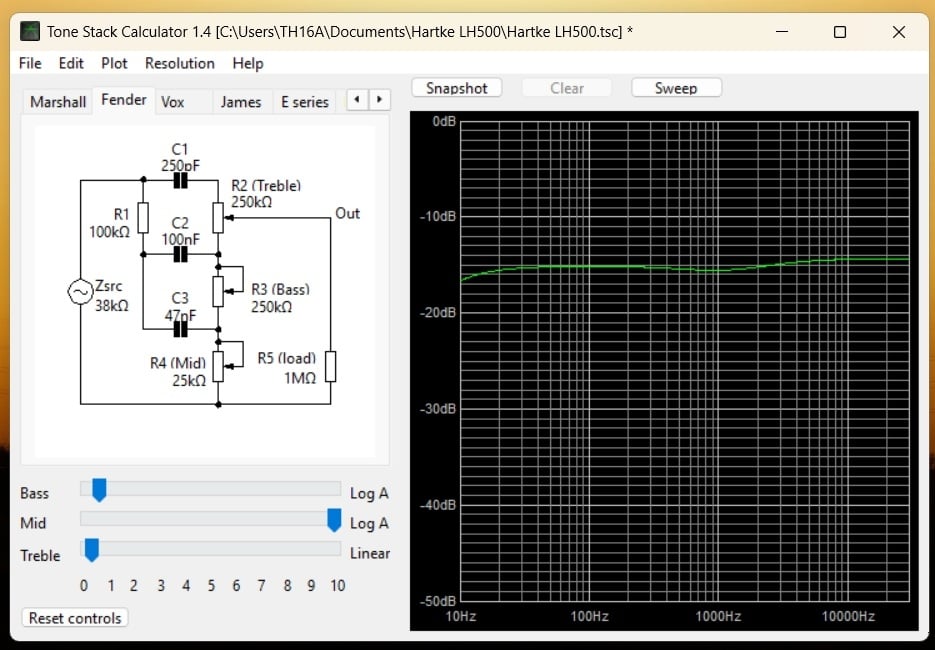The image size is (935, 650).
Task: Click the Tone Stack Calculator app icon
Action: pos(30,31)
